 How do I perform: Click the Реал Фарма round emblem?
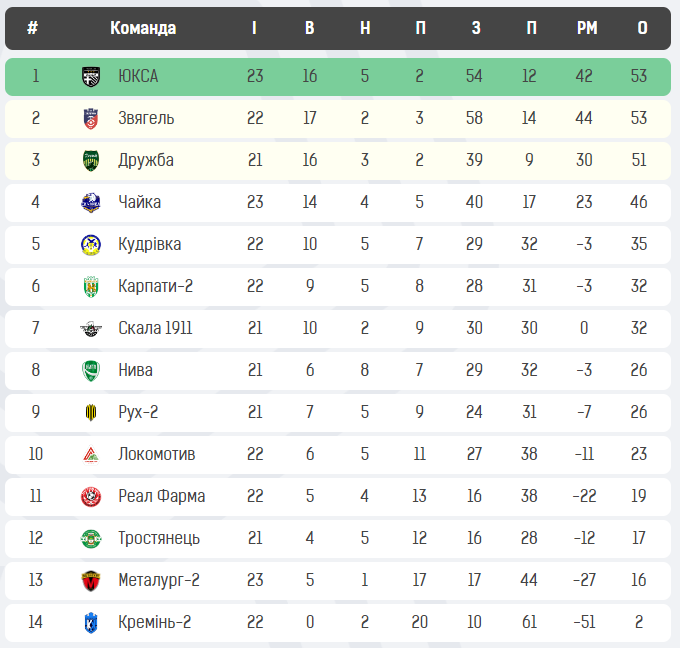coord(91,496)
